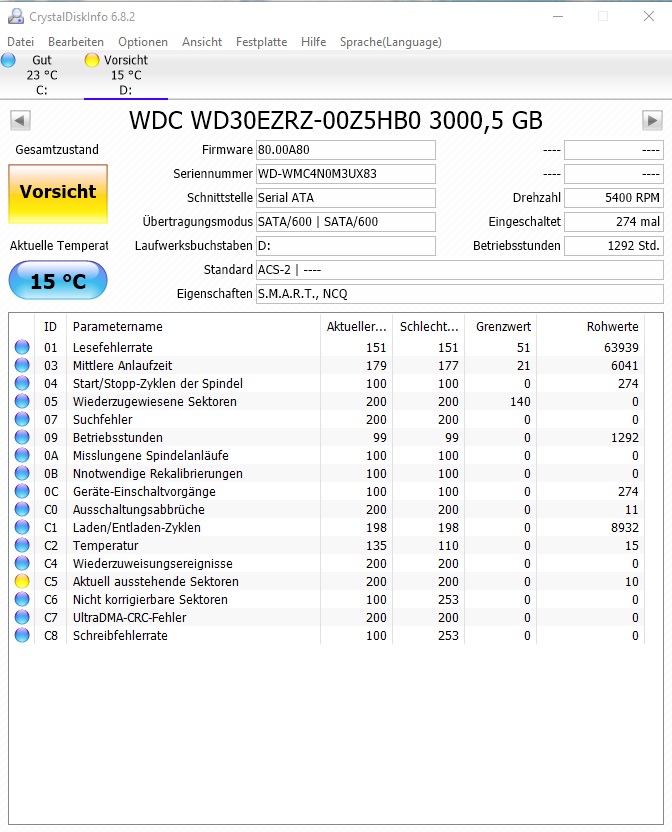Go to previous disk with left arrow
The image size is (672, 832).
coord(20,120)
